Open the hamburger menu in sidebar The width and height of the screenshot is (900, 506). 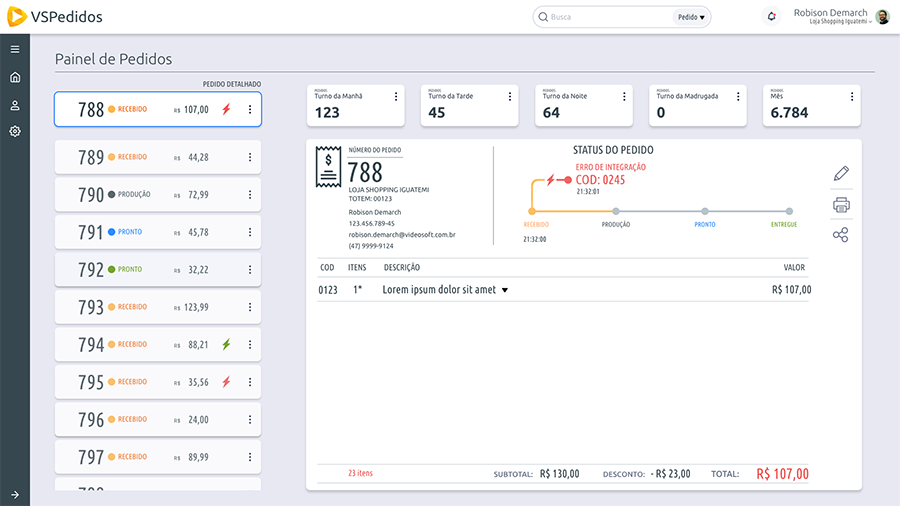coord(15,49)
